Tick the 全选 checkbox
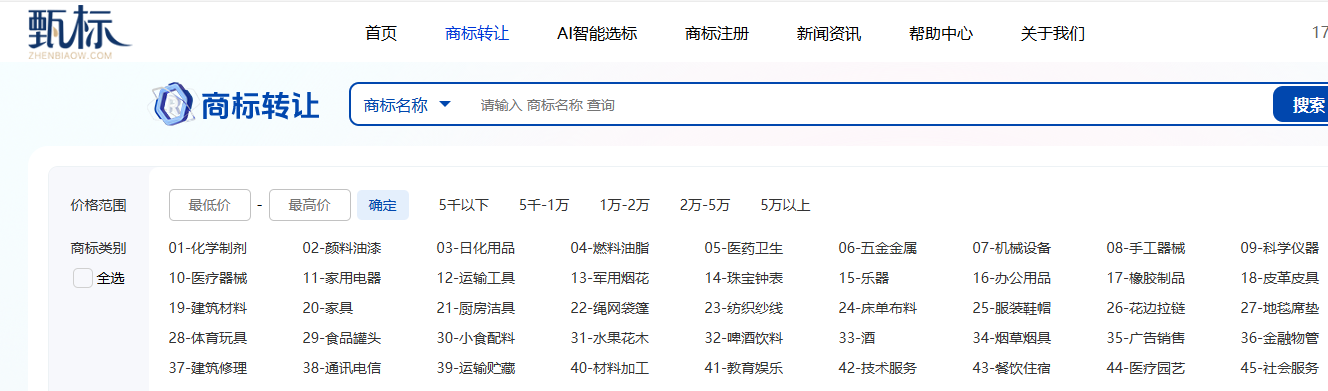The width and height of the screenshot is (1328, 391). click(83, 278)
